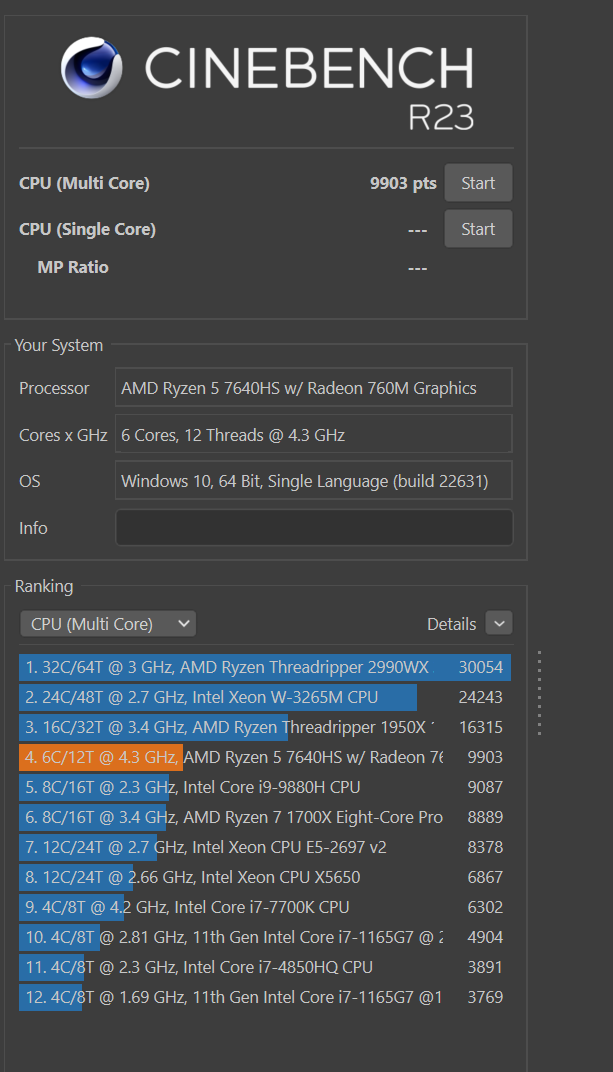
Task: Select the i7-1165G7 2.81 GHz ranking row
Action: click(265, 937)
